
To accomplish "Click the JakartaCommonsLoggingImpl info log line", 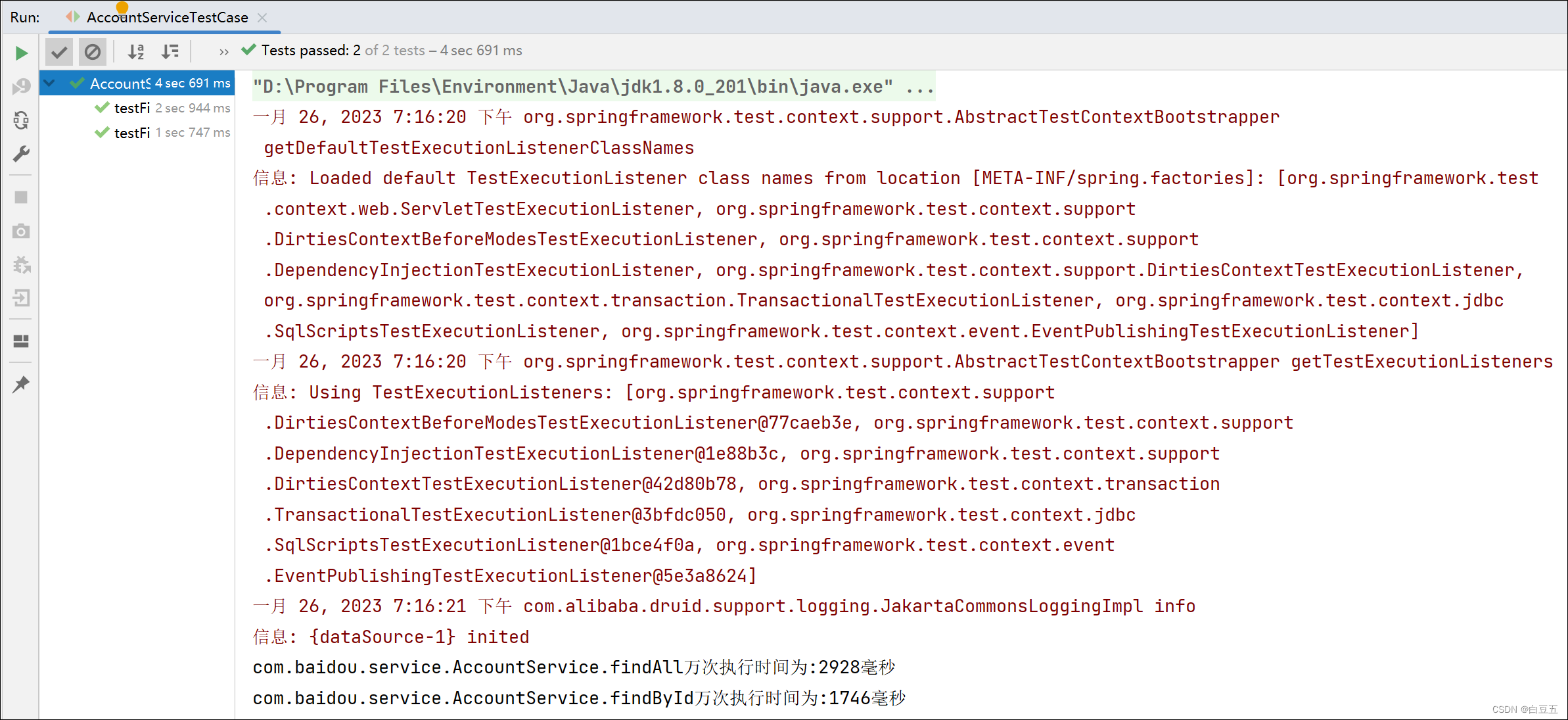I will [724, 606].
